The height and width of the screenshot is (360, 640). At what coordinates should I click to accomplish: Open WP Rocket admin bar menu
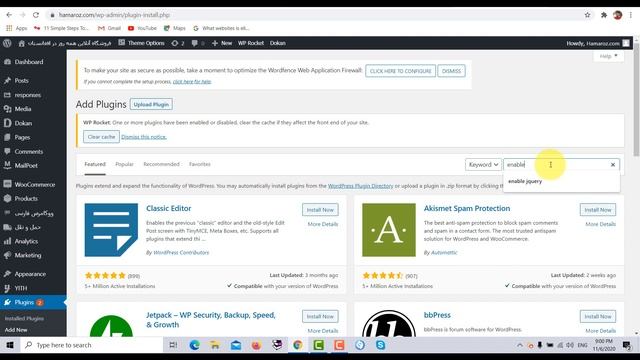click(x=251, y=43)
